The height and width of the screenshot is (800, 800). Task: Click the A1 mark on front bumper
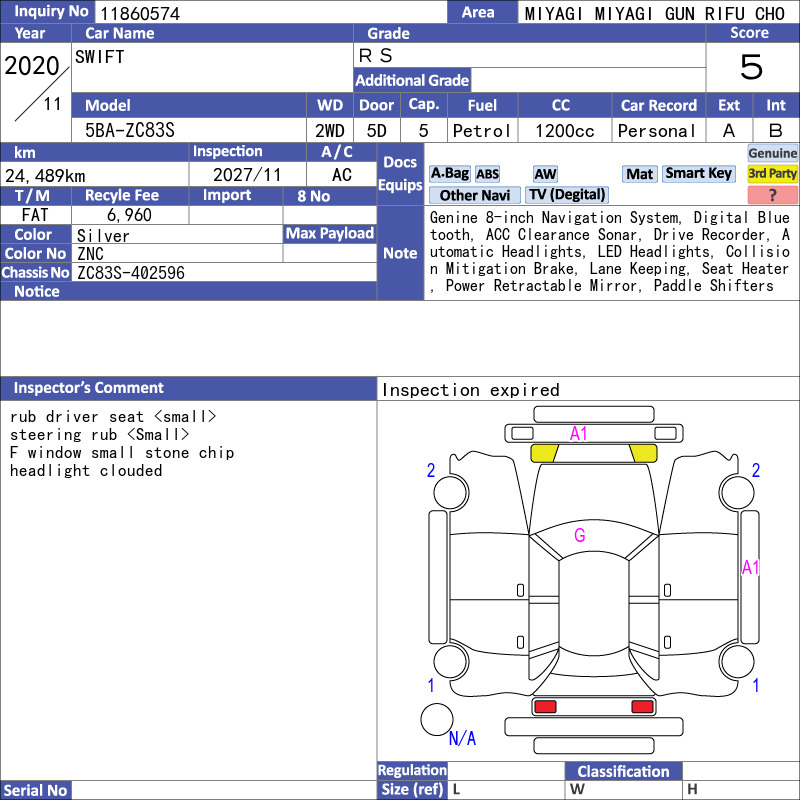point(579,434)
